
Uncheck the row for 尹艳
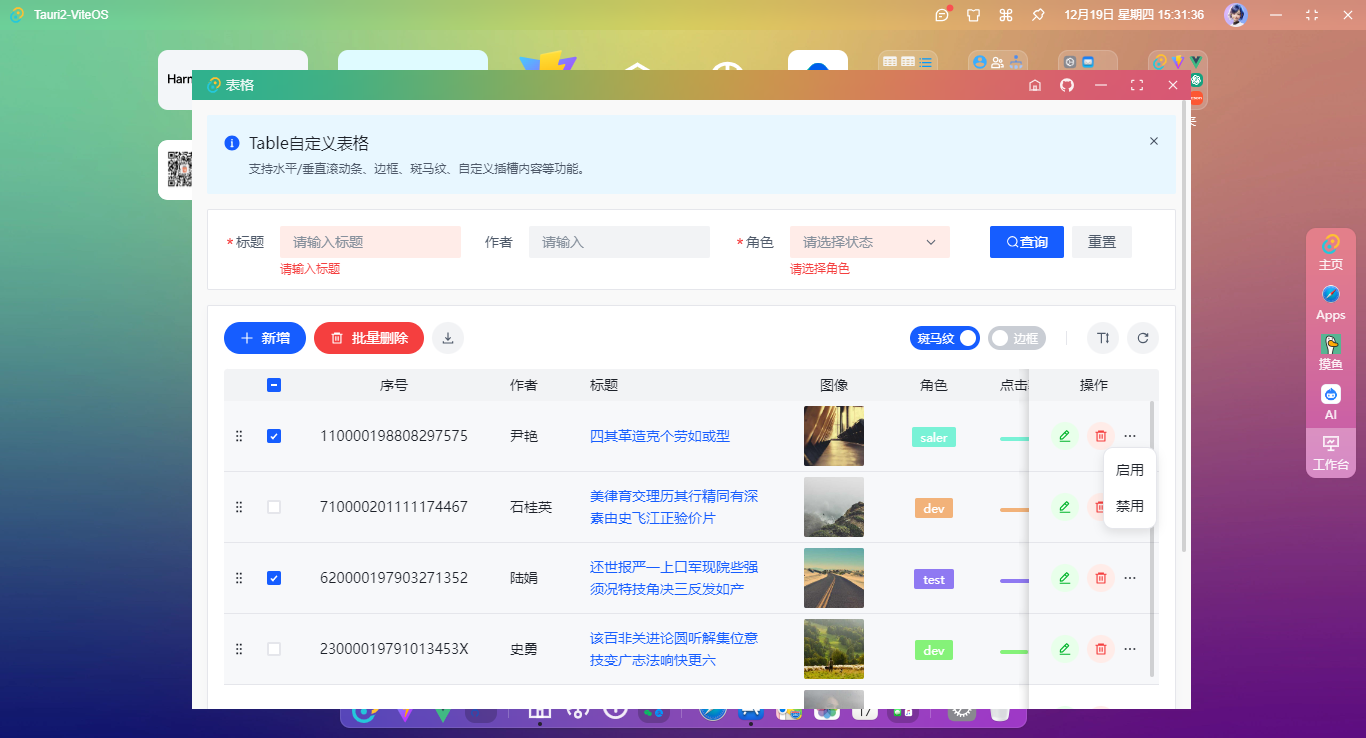(274, 436)
